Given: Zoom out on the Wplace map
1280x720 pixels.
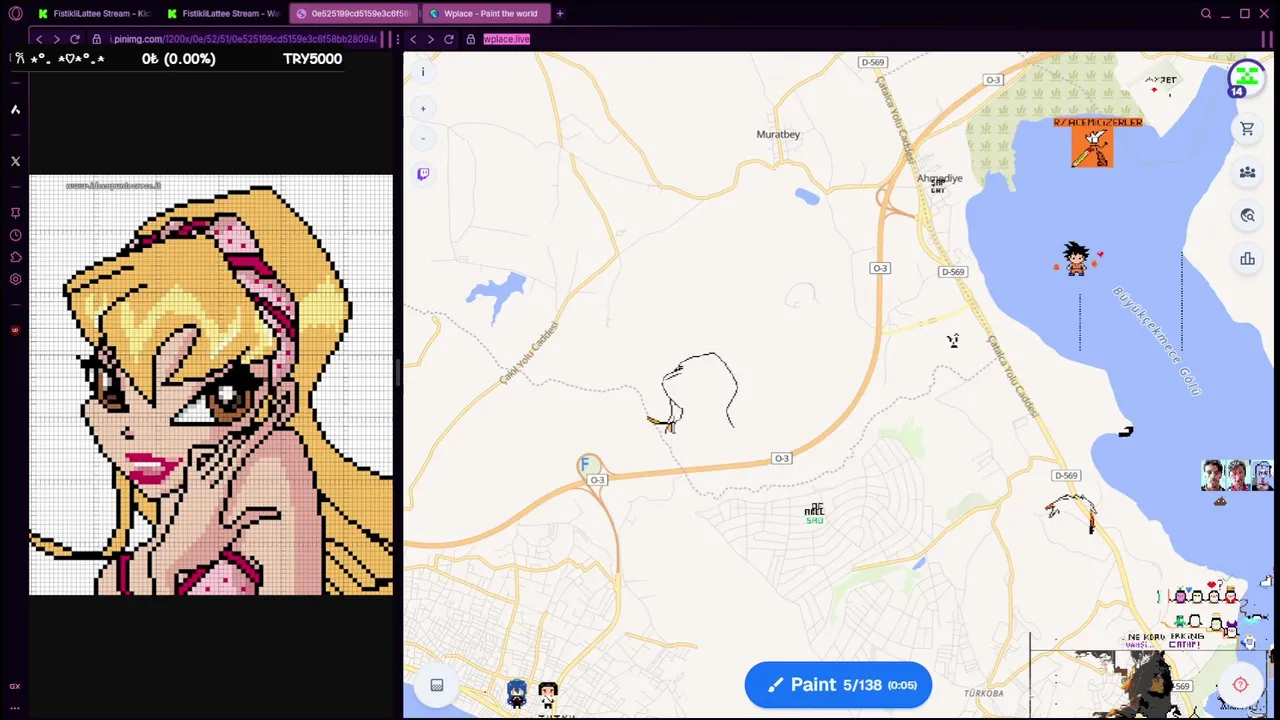Looking at the screenshot, I should 423,138.
